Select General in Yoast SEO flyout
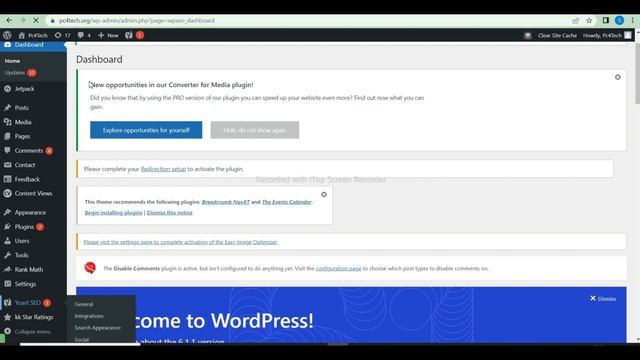Image resolution: width=640 pixels, height=360 pixels. coord(84,304)
